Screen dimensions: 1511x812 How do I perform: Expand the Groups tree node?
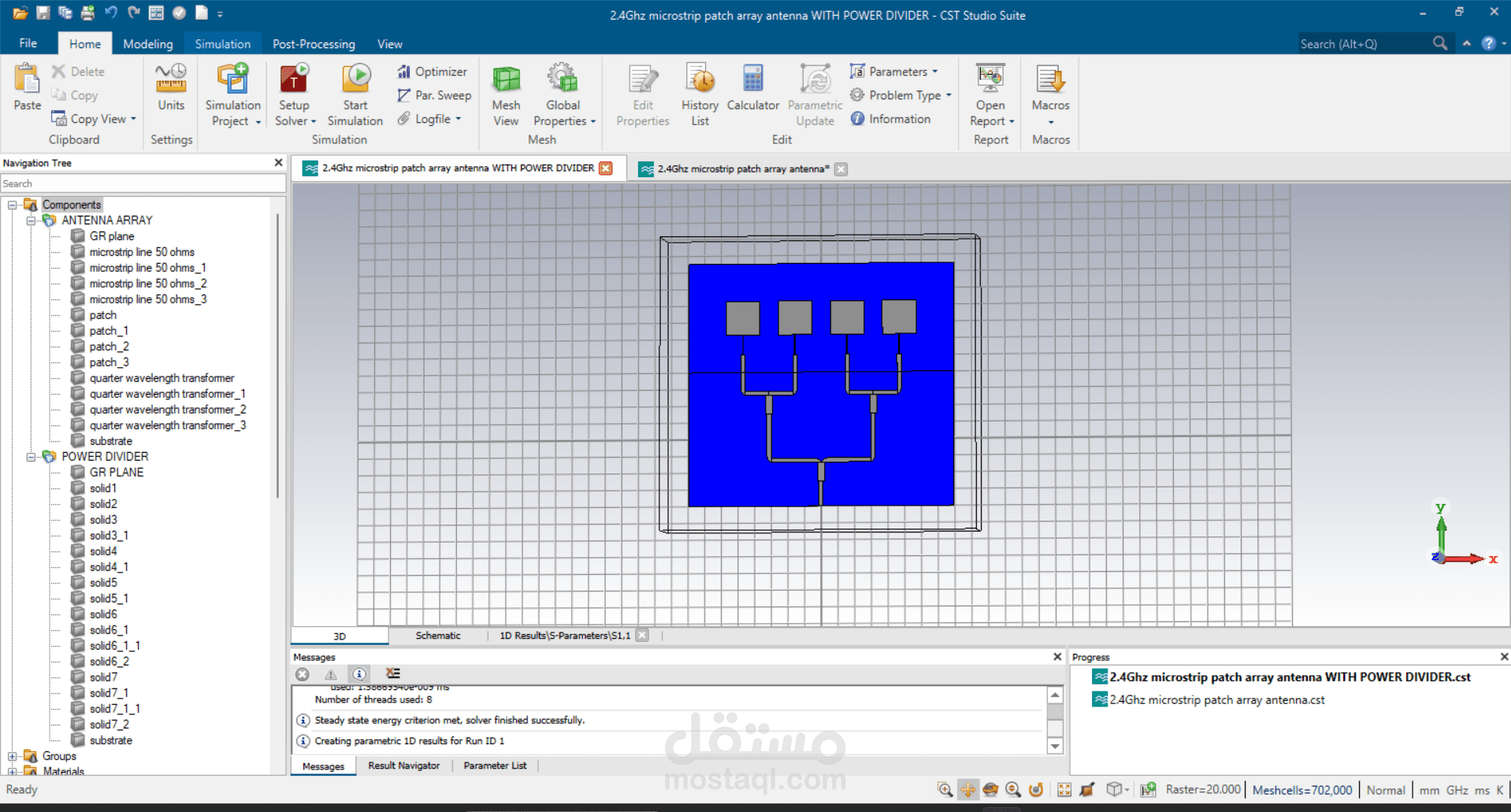11,755
